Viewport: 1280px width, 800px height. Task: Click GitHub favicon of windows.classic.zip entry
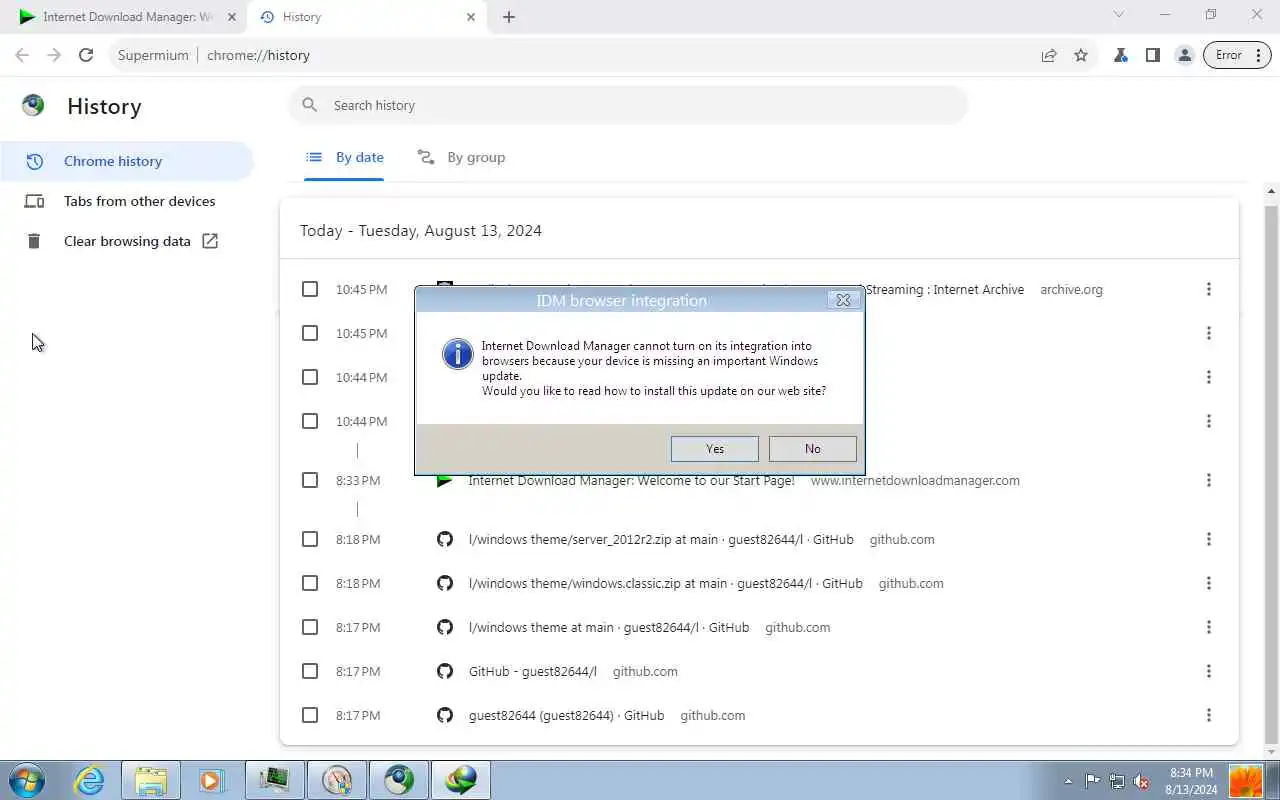pyautogui.click(x=445, y=583)
